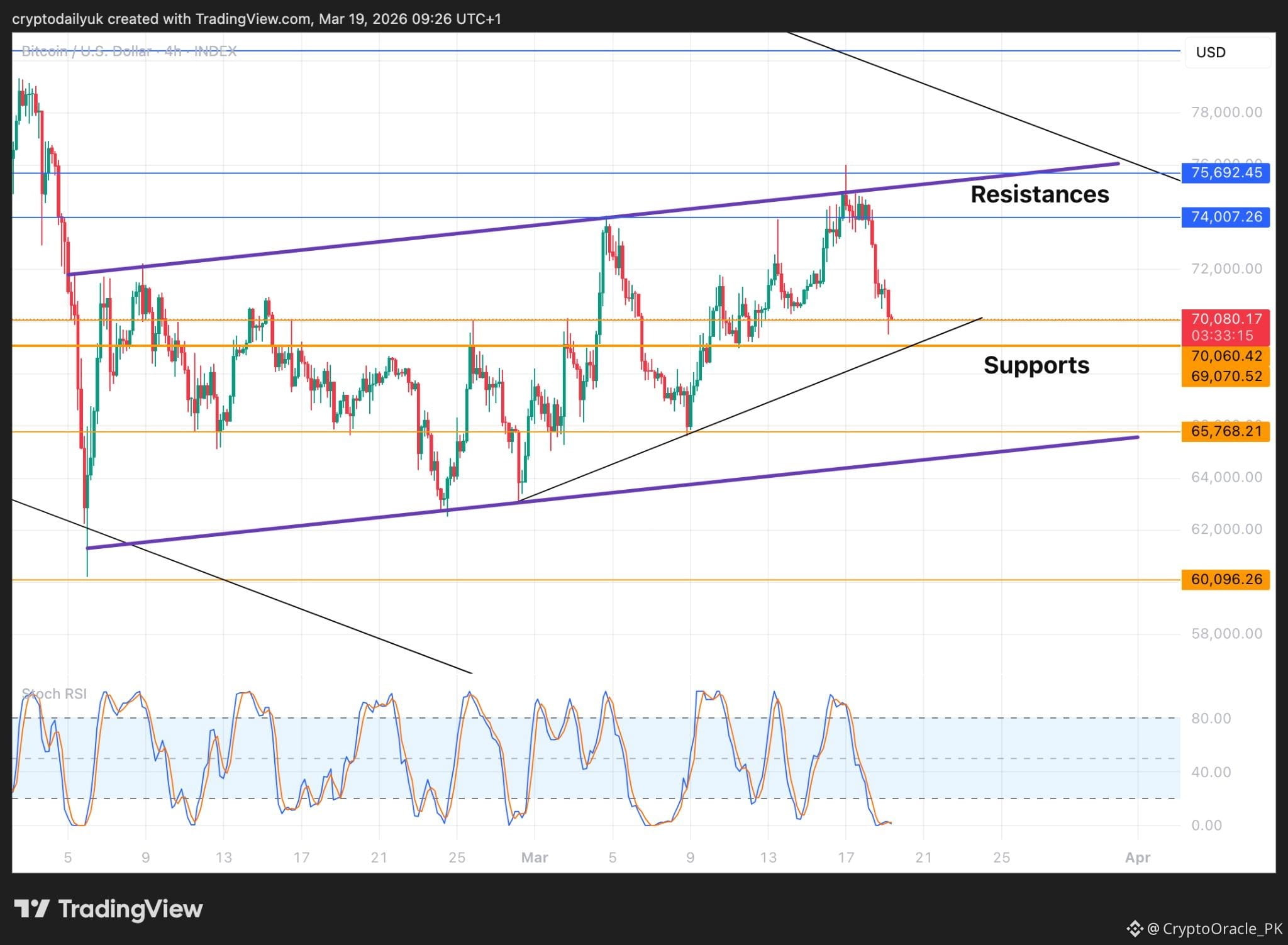Select the 74,007.26 resistance price label
1288x945 pixels.
pyautogui.click(x=1226, y=217)
